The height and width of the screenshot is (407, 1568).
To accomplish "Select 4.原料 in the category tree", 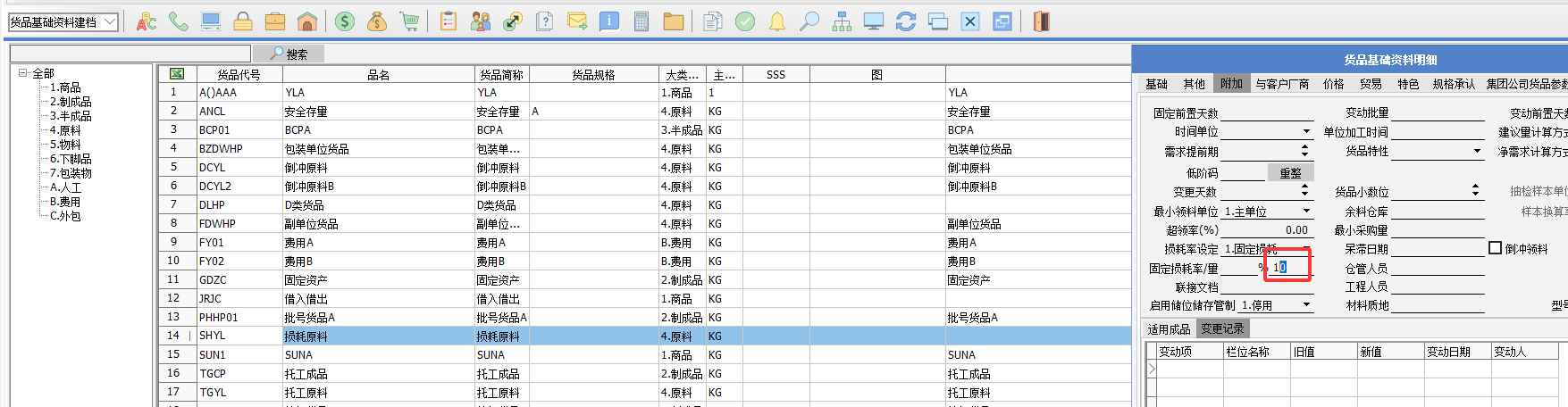I will click(65, 130).
